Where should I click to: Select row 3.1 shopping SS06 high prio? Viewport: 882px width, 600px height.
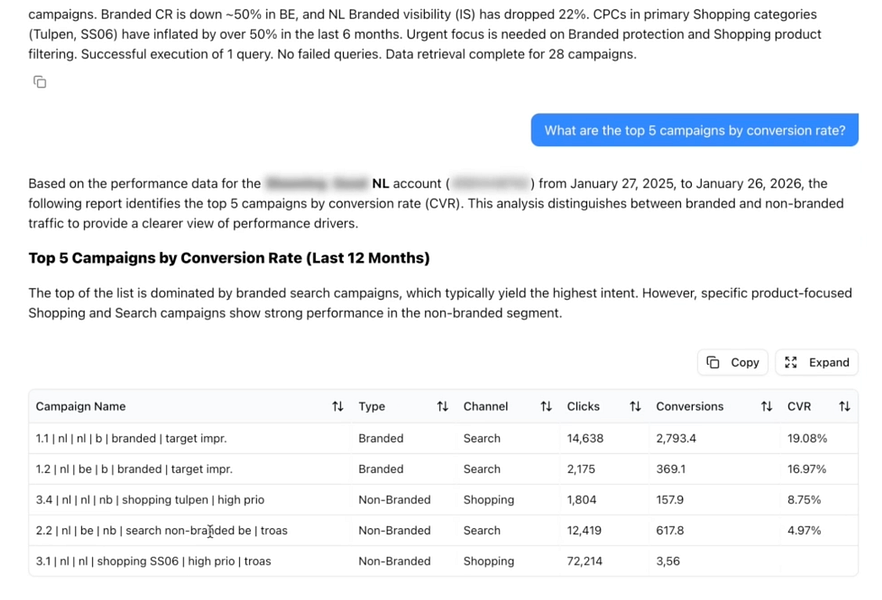click(x=153, y=562)
